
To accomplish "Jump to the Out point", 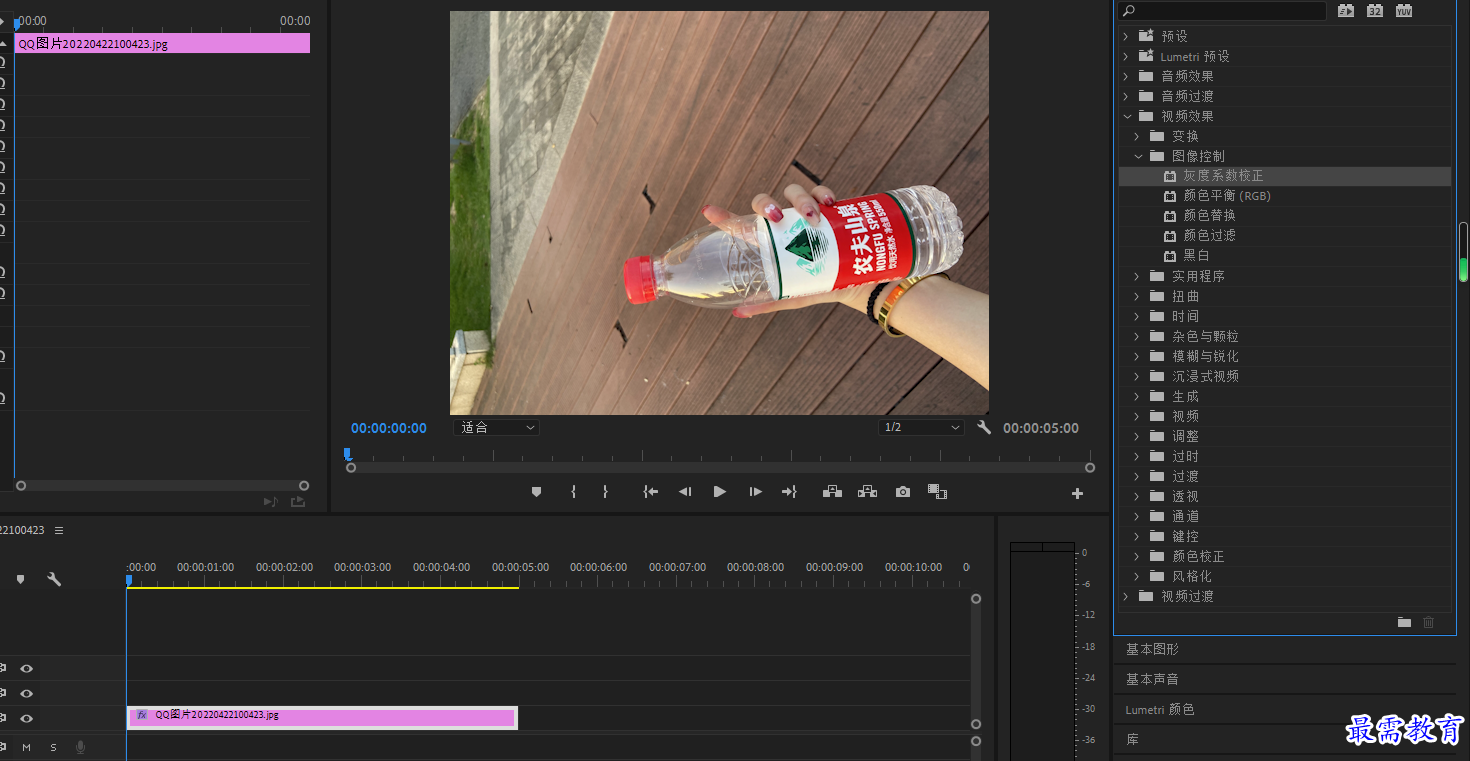I will click(789, 492).
